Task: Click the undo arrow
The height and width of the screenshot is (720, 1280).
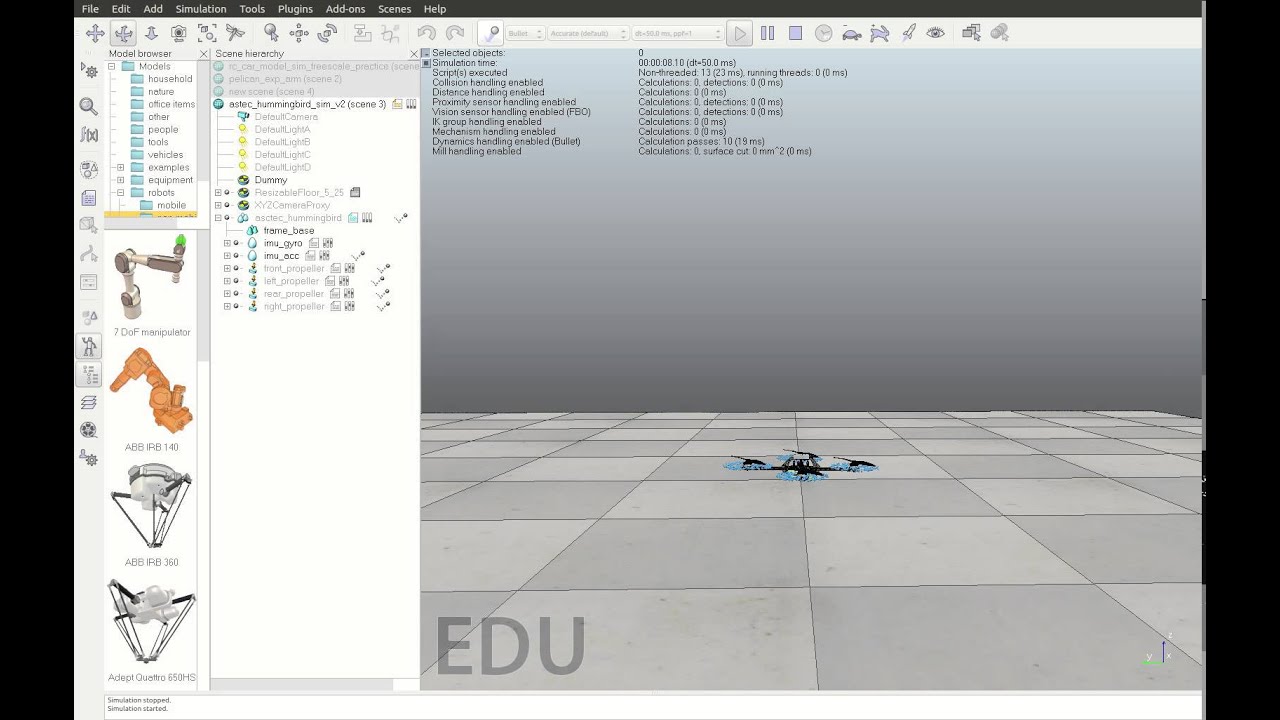Action: pos(427,33)
